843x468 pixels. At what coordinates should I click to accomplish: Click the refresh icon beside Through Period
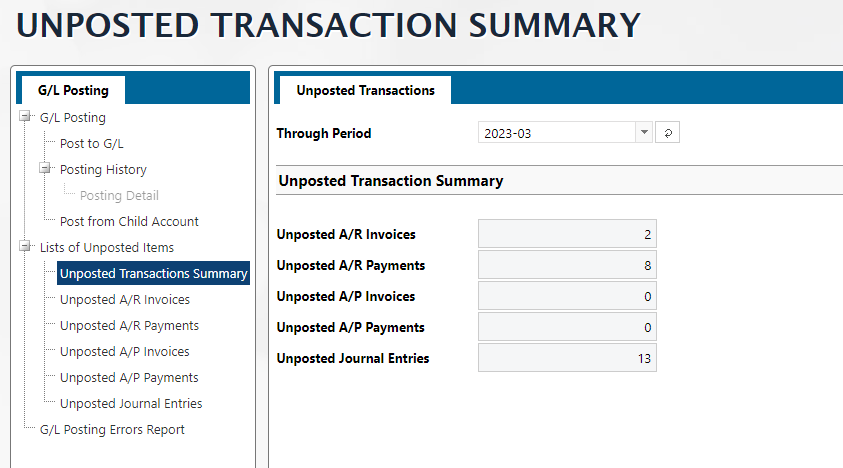coord(667,133)
